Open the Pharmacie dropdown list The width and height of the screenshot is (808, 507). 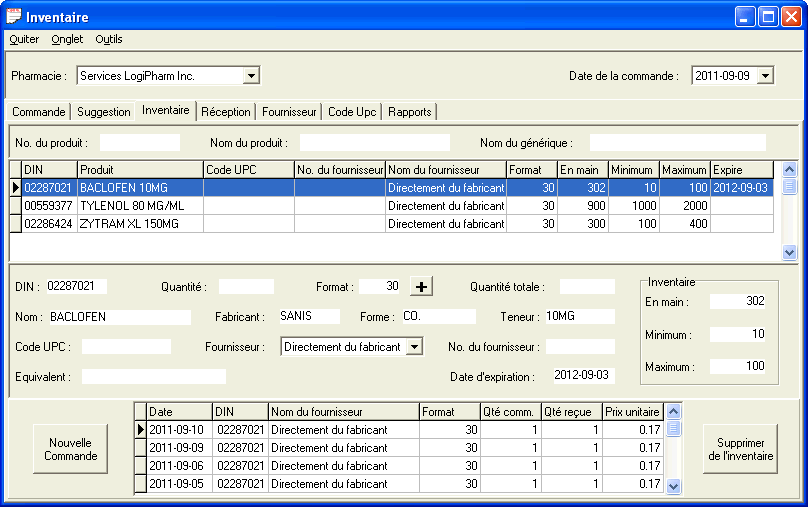[251, 75]
